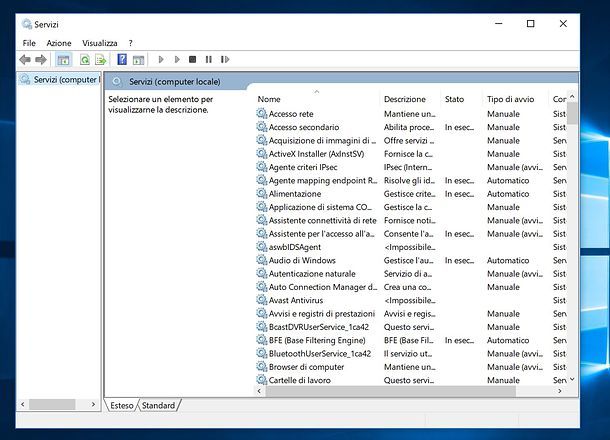Viewport: 610px width, 440px height.
Task: Click the gear icon beside Browser di computer
Action: tap(261, 366)
